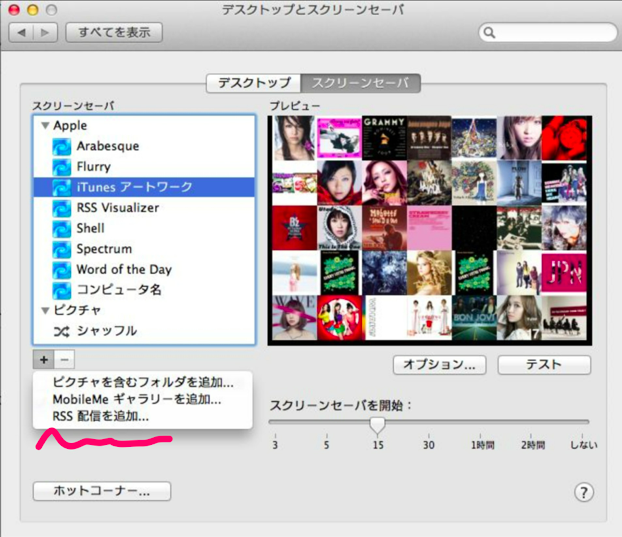
Task: Select the RSS Visualizer row
Action: point(144,208)
